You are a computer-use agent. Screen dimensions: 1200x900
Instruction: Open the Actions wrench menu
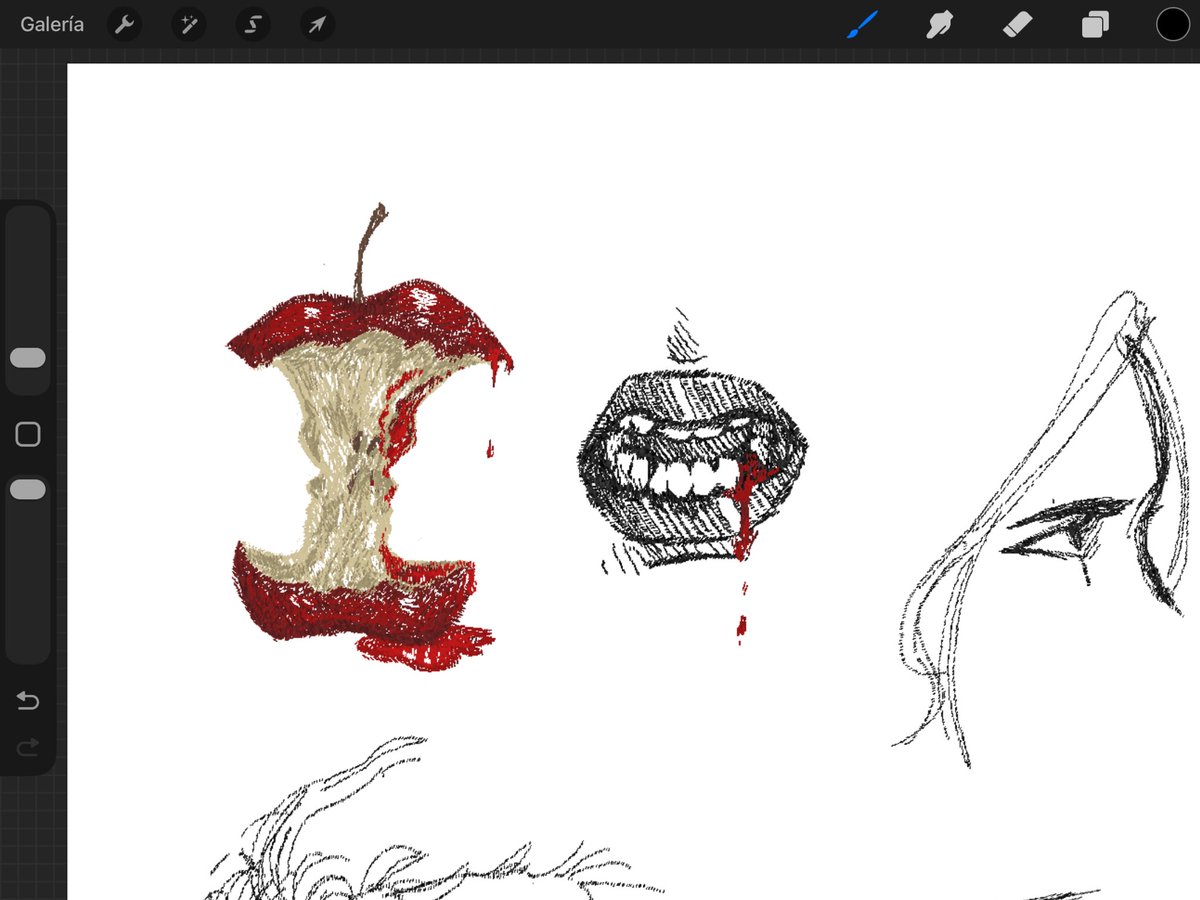tap(124, 24)
